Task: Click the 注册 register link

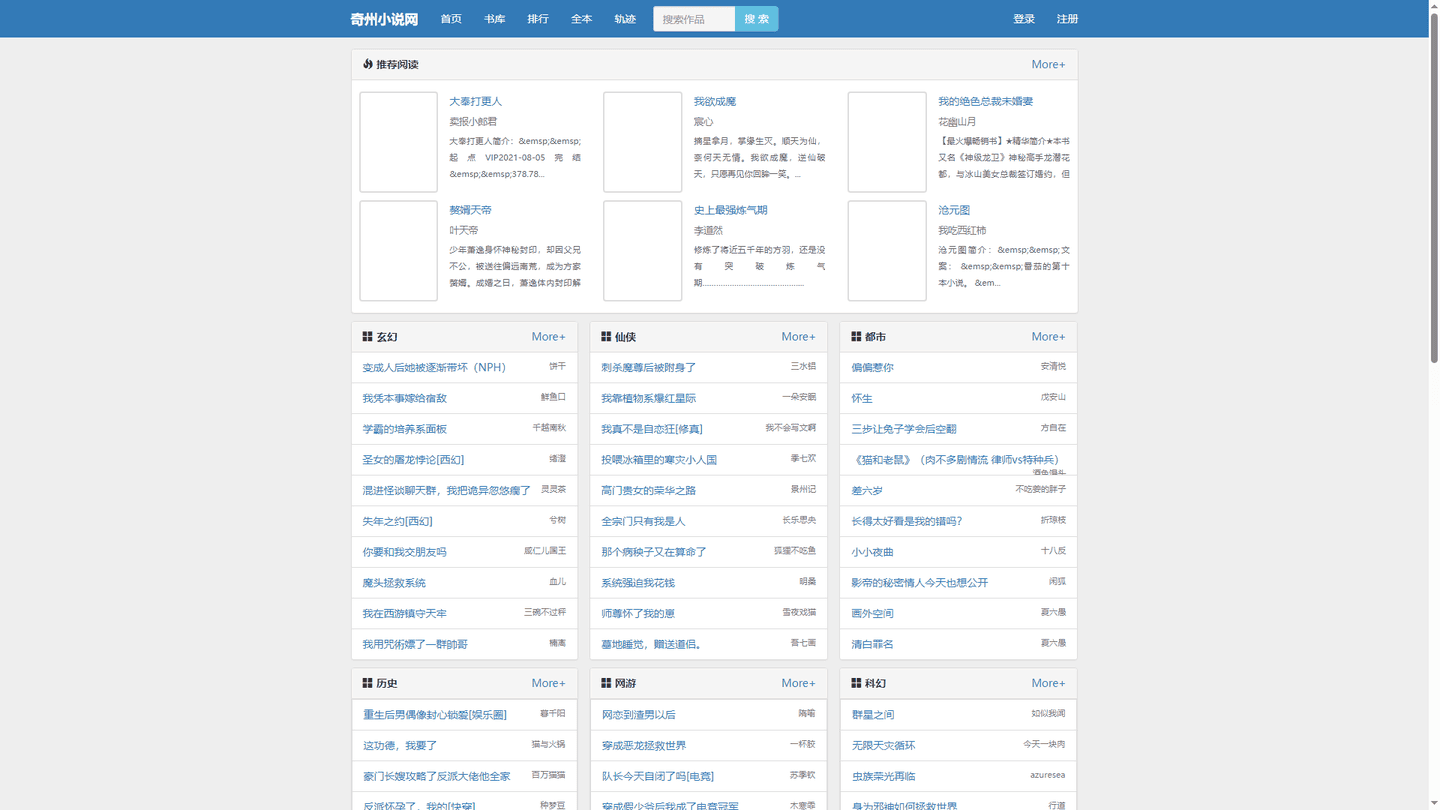Action: tap(1067, 19)
